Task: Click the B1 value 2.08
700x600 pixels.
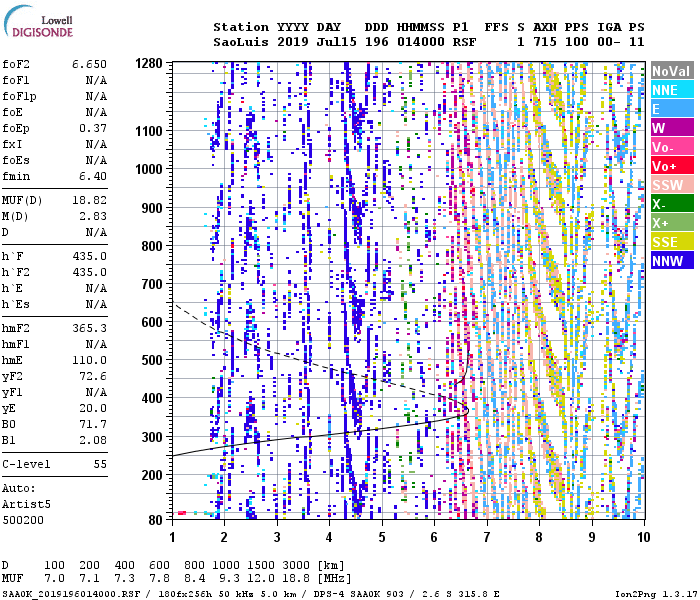Action: coord(93,440)
